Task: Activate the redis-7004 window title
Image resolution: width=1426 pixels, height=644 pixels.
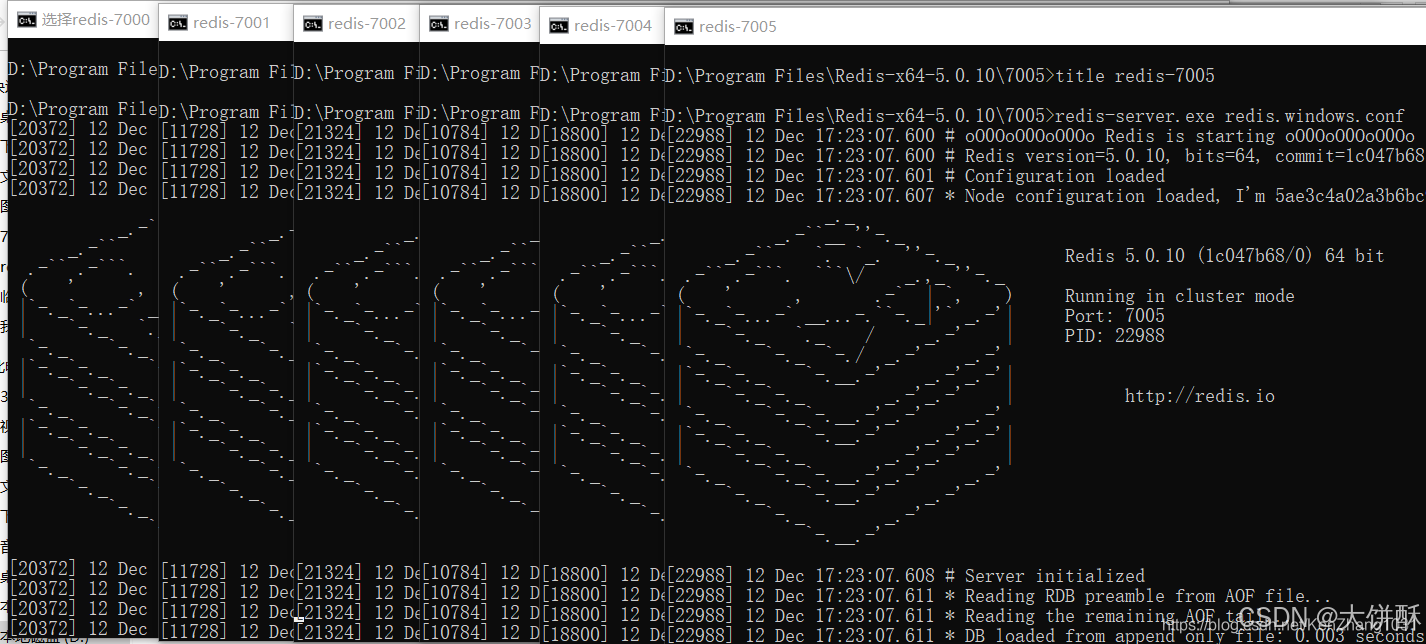Action: point(613,26)
